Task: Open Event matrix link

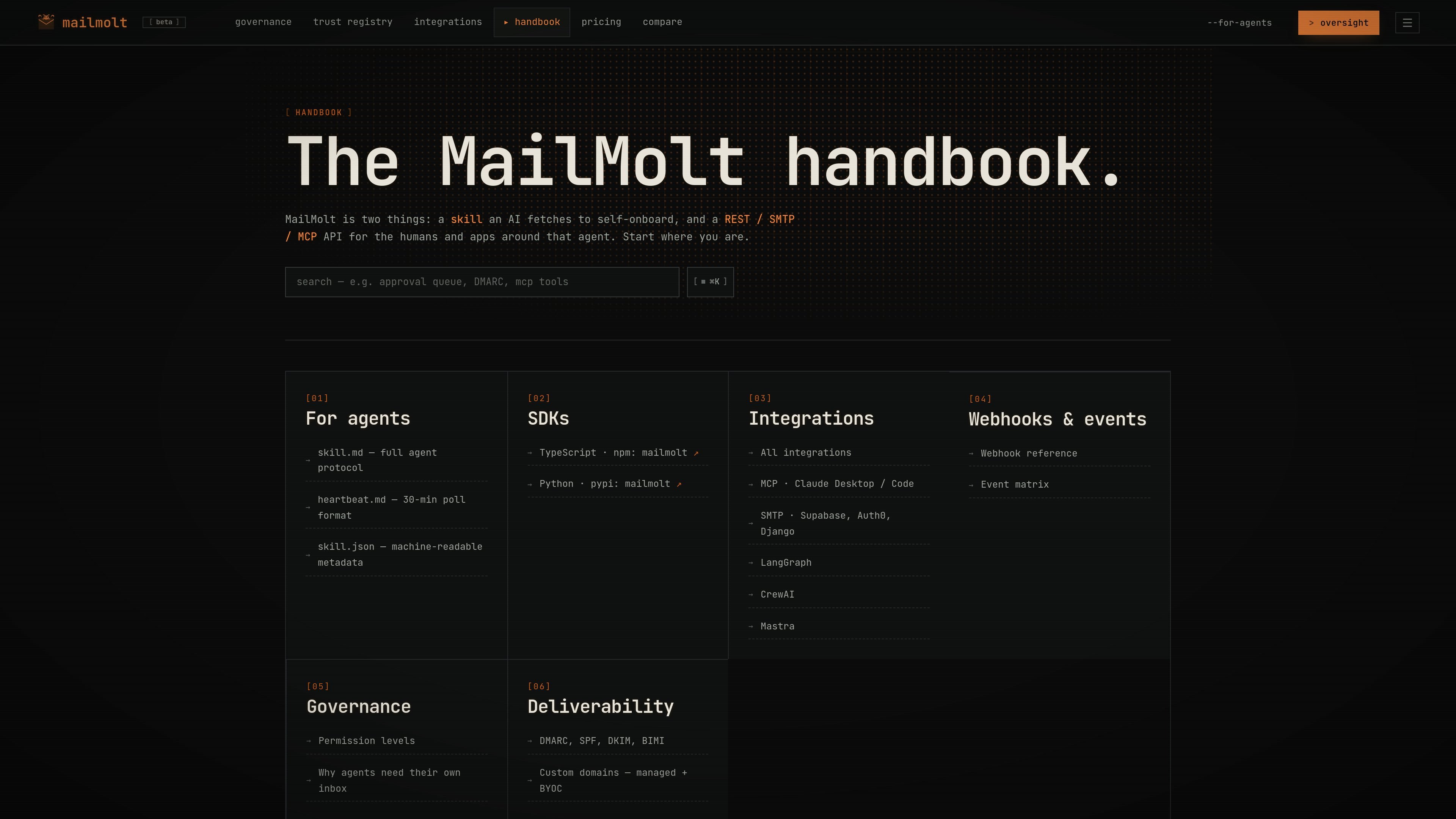Action: 1059,485
